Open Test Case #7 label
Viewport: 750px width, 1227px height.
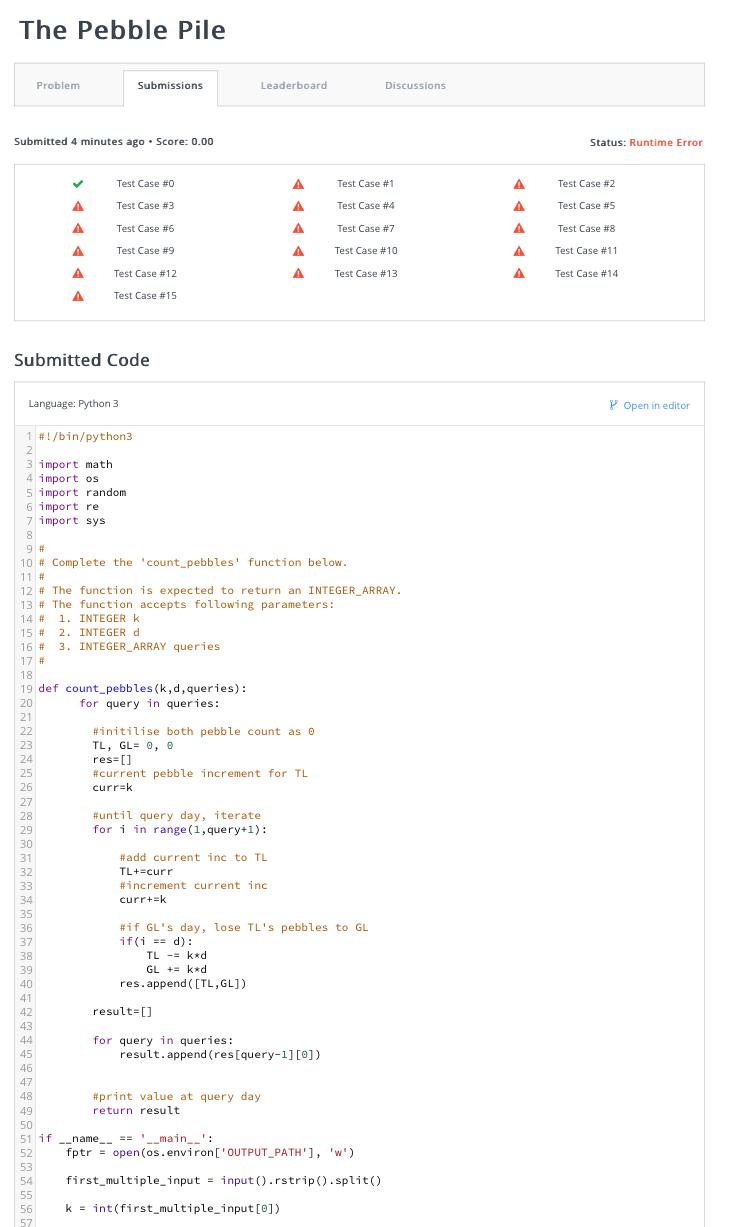[x=366, y=229]
